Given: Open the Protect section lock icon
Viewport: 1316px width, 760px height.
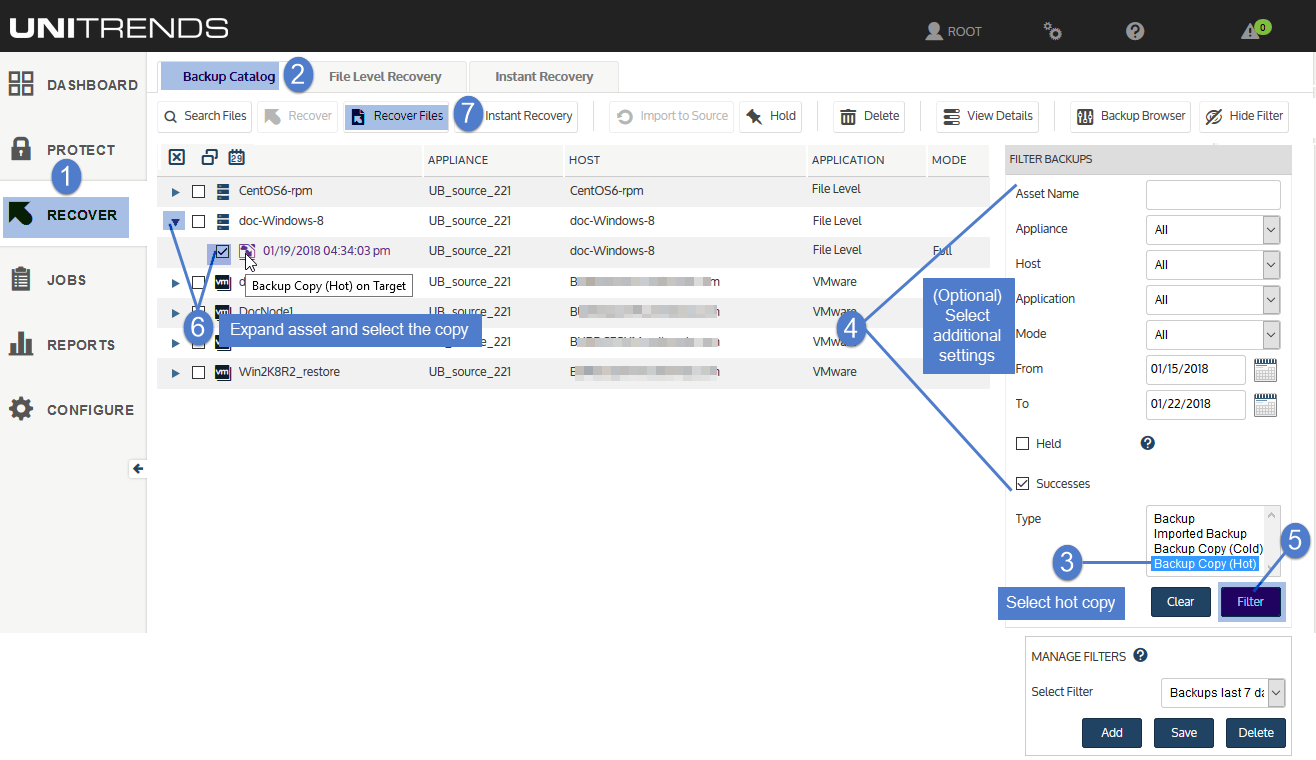Looking at the screenshot, I should point(21,150).
